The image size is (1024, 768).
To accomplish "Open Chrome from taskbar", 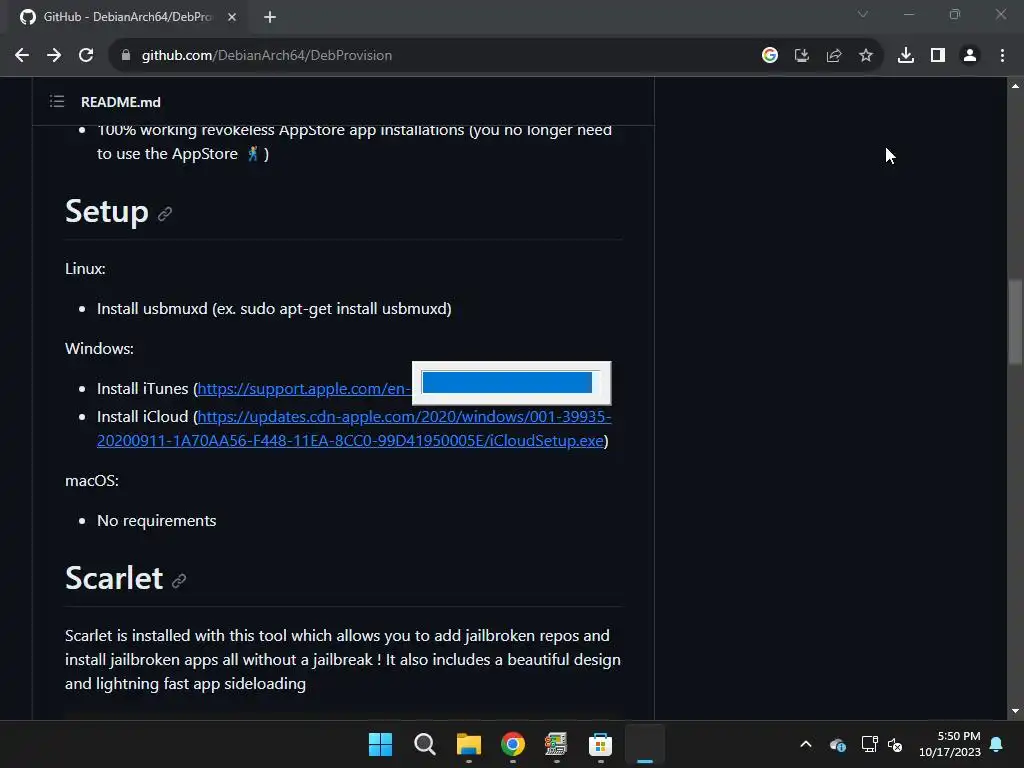I will (513, 744).
